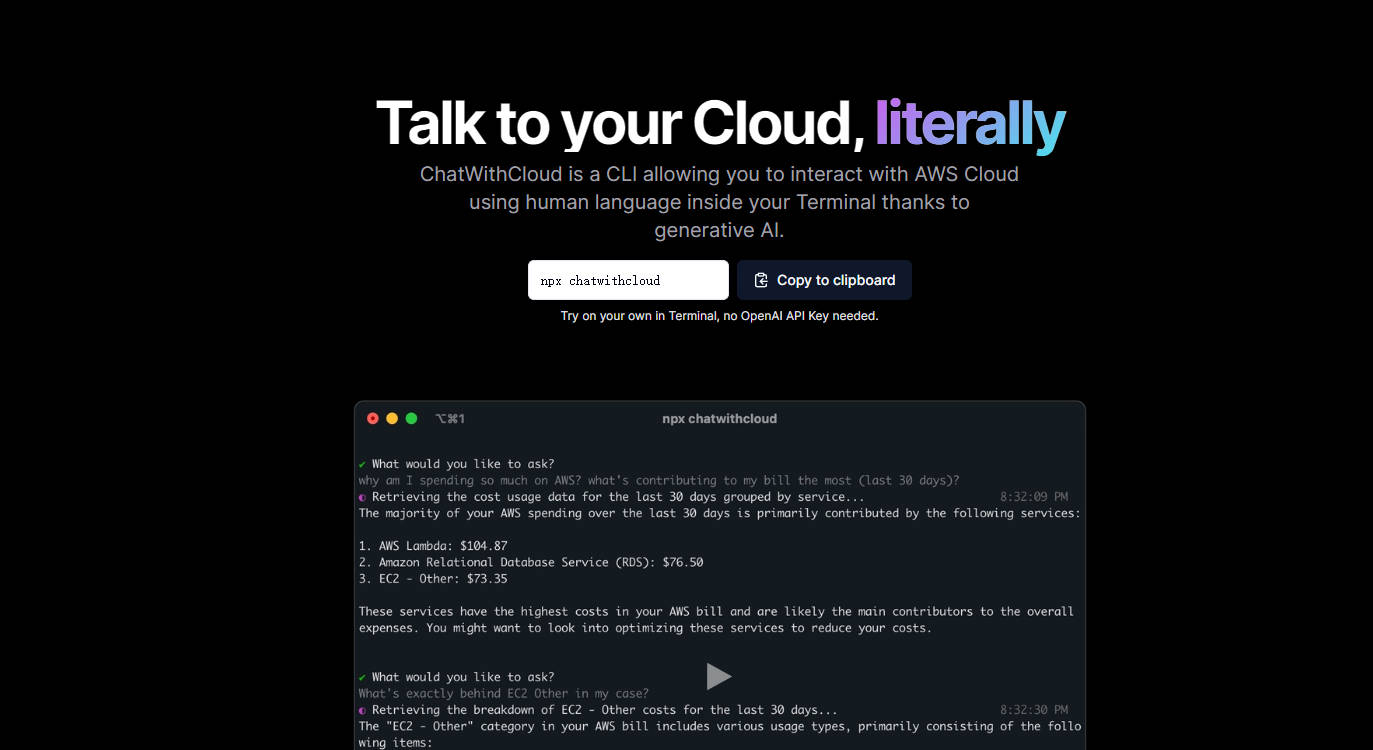Screen dimensions: 1373x750
Task: Click the purple dot beside the EC2 breakdown line
Action: pos(362,709)
